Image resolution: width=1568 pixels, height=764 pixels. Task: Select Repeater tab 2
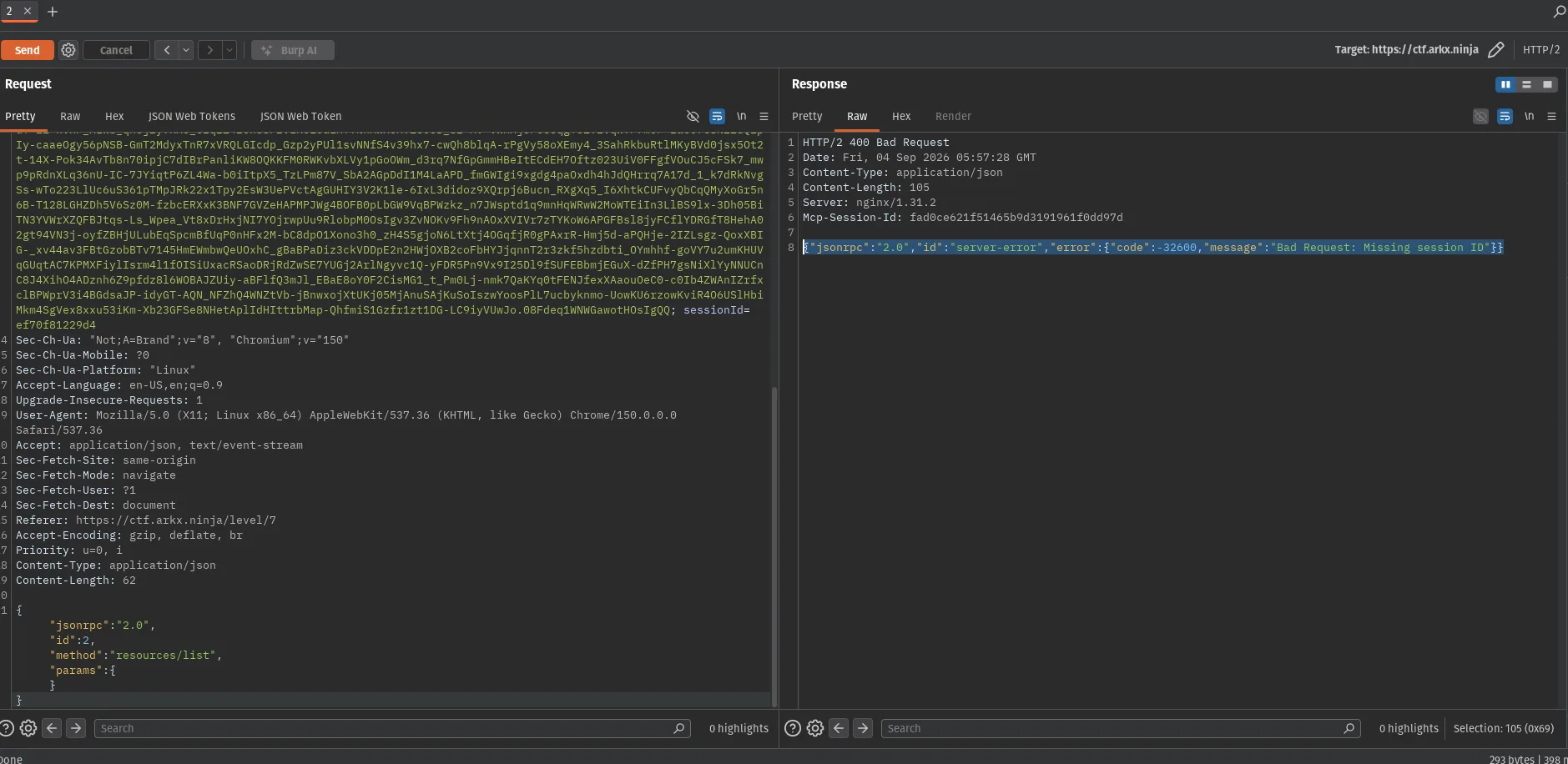pyautogui.click(x=9, y=11)
